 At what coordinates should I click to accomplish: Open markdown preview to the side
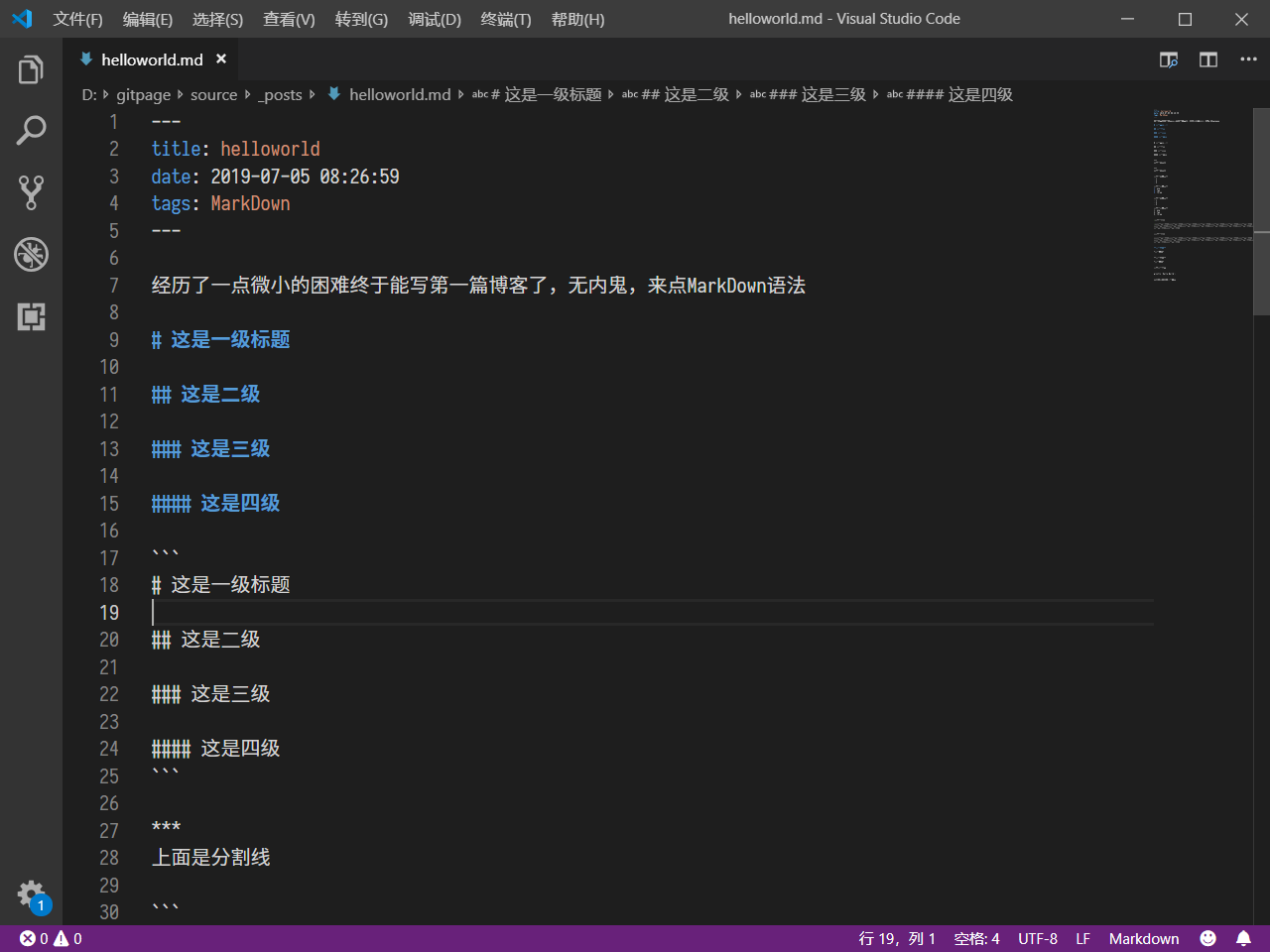pos(1169,59)
